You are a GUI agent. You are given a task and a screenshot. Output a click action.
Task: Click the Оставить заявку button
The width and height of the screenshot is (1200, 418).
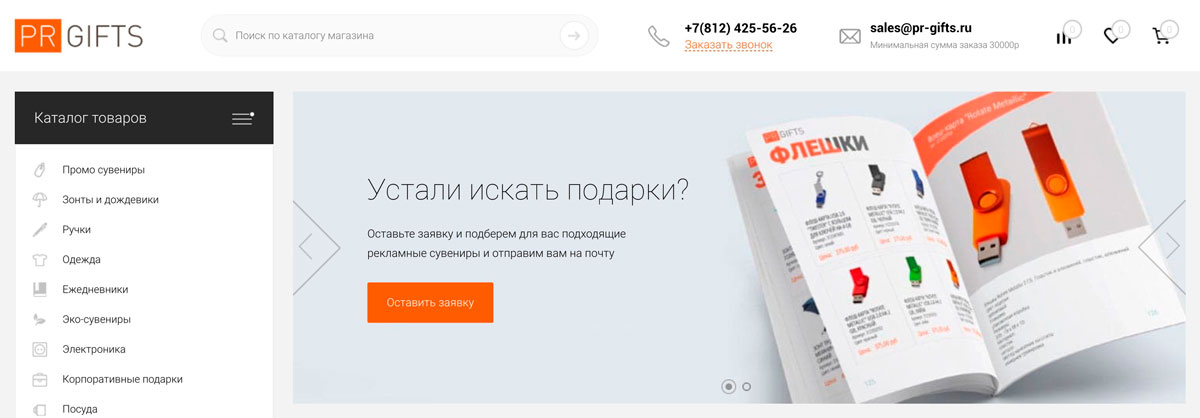(x=430, y=302)
